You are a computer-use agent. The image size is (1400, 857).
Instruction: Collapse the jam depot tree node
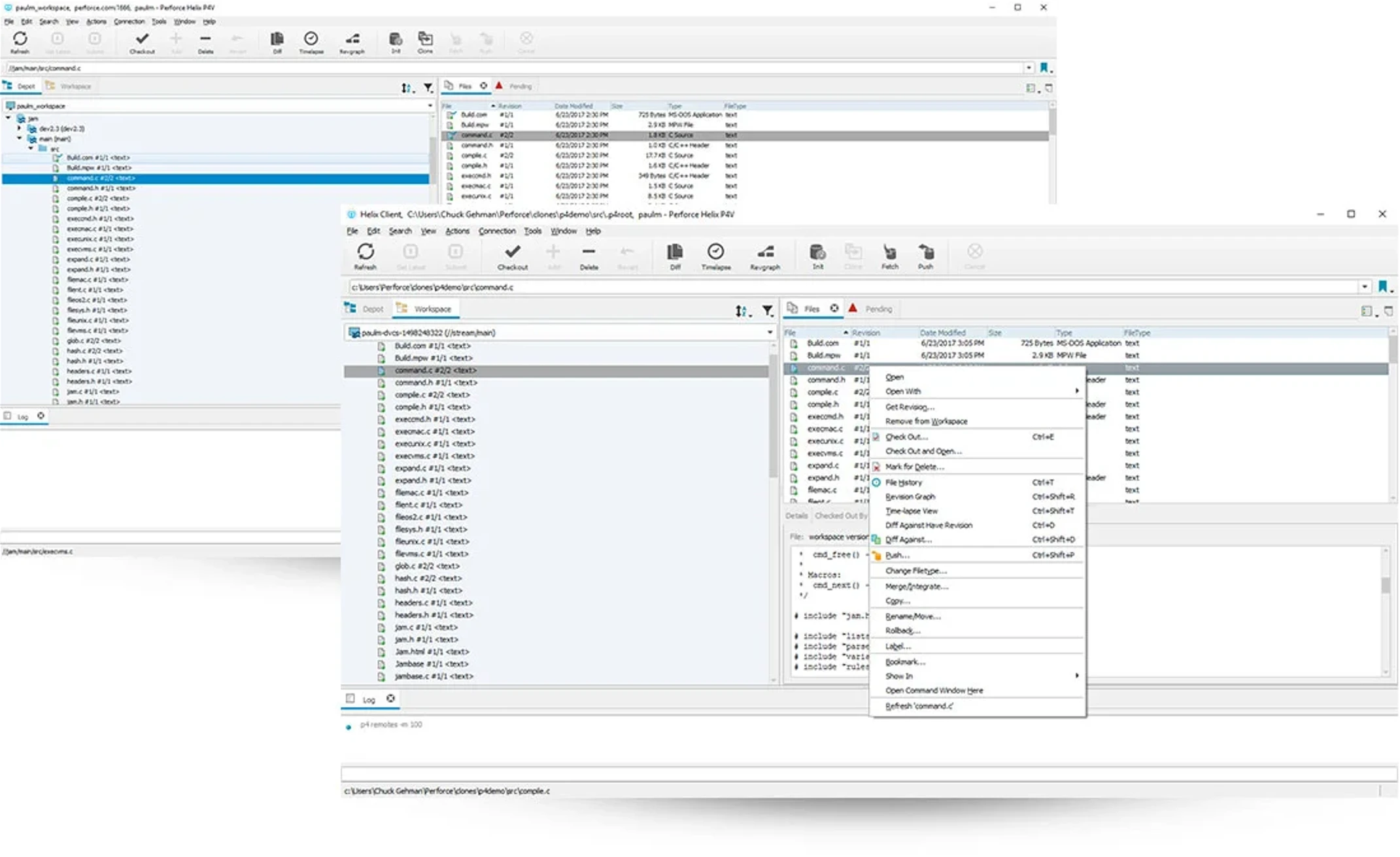click(x=9, y=118)
